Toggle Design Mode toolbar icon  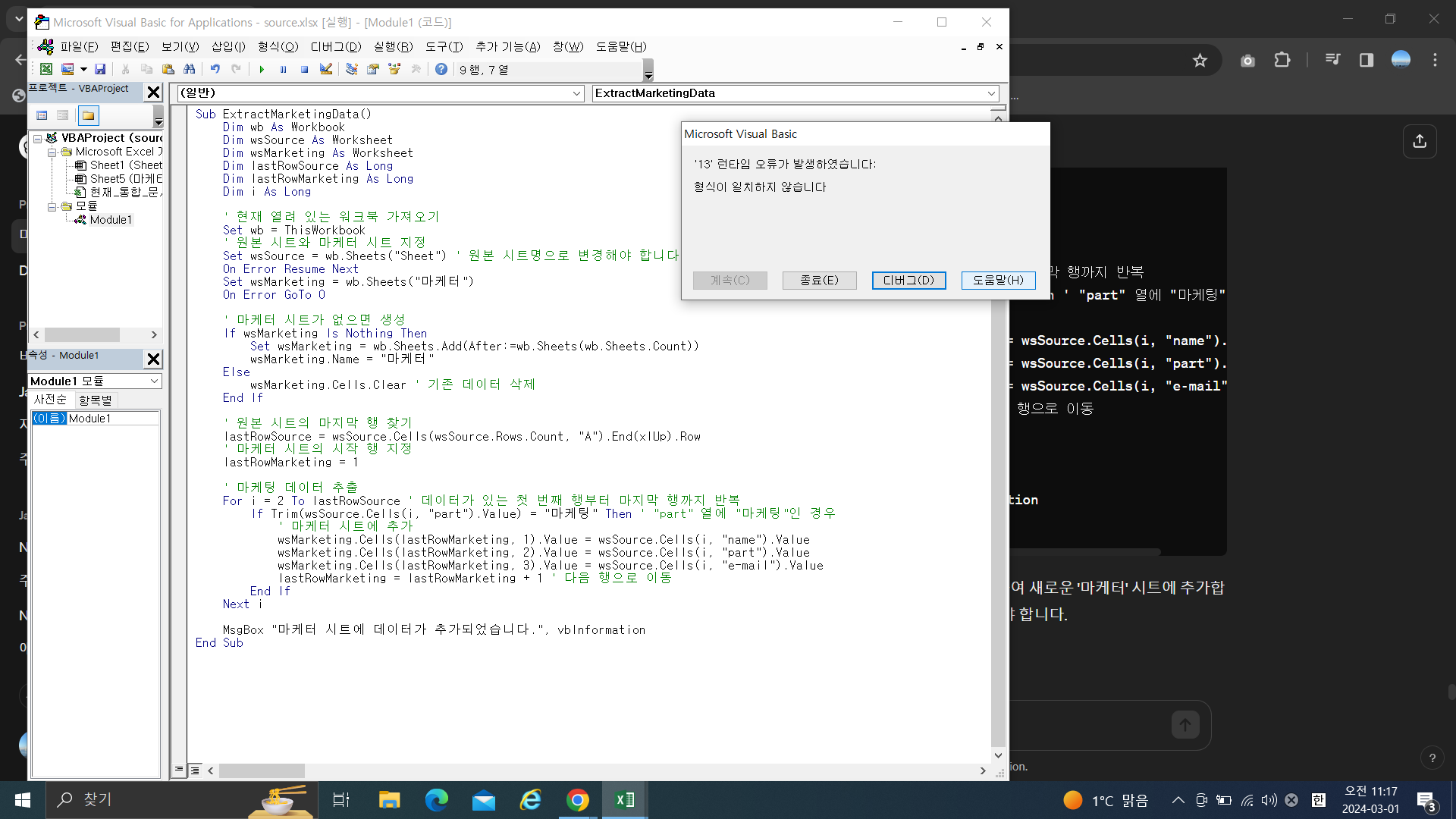pyautogui.click(x=326, y=69)
